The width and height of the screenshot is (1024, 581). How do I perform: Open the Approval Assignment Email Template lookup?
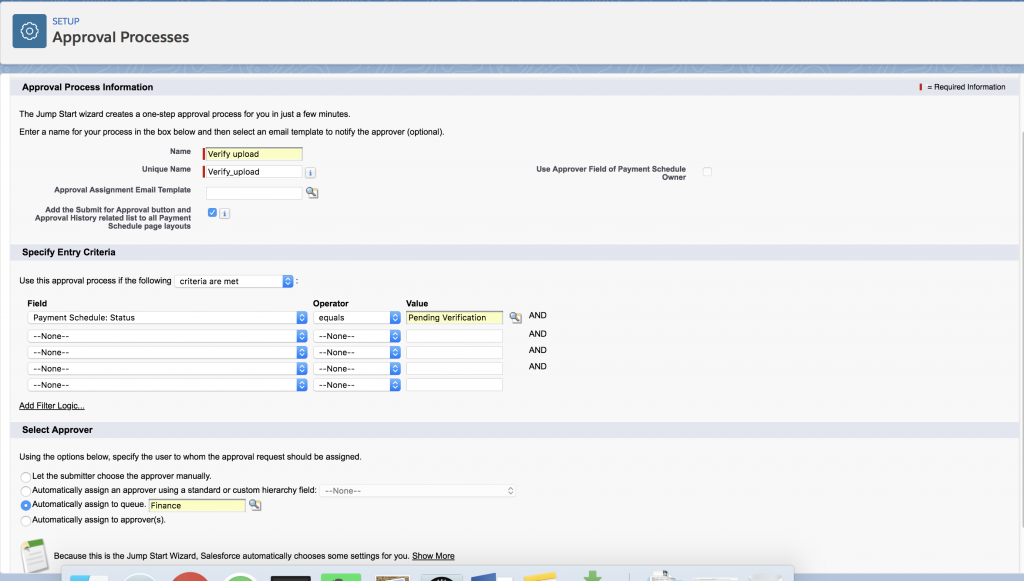[x=312, y=192]
